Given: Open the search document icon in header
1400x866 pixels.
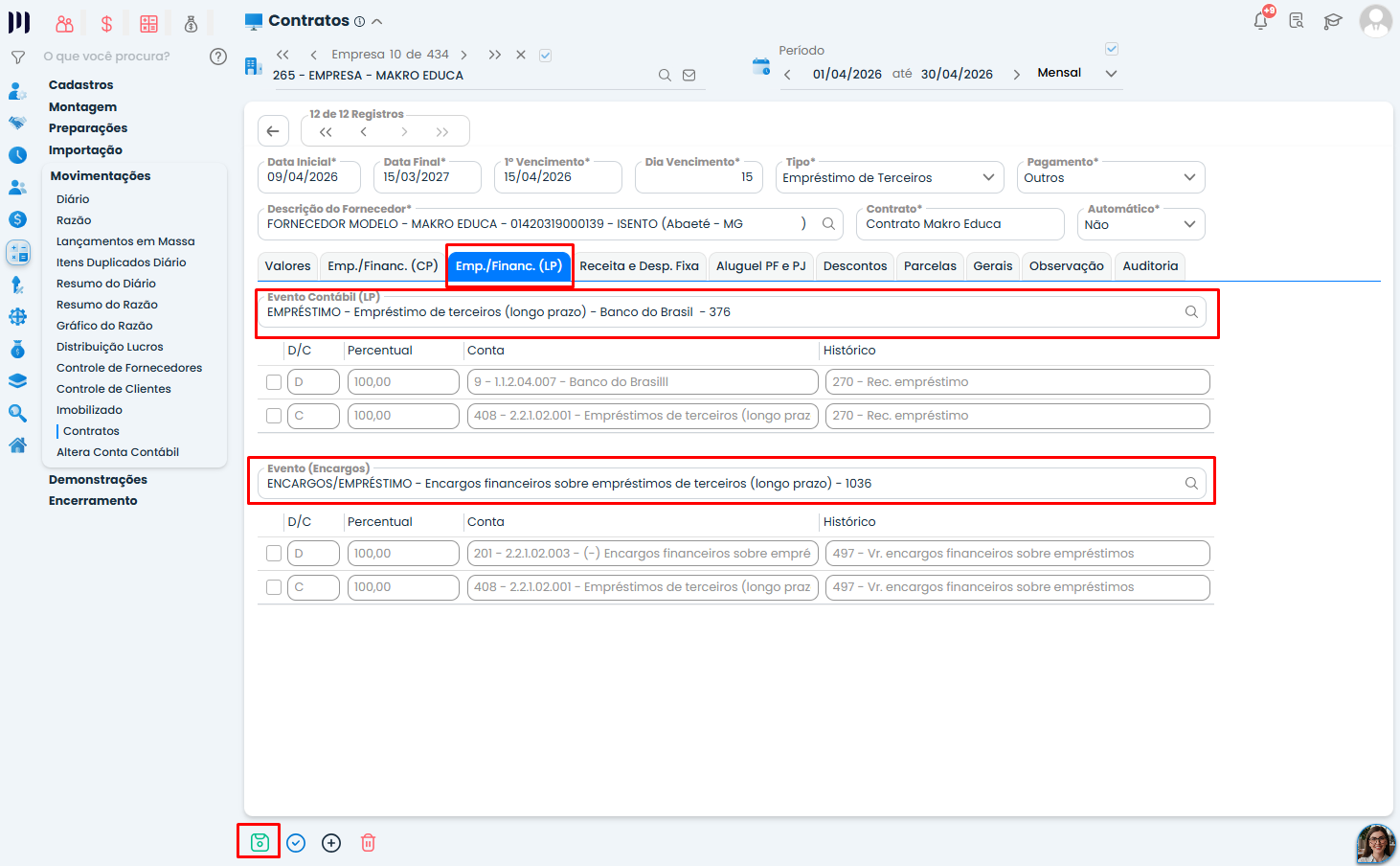Looking at the screenshot, I should pos(1297,20).
